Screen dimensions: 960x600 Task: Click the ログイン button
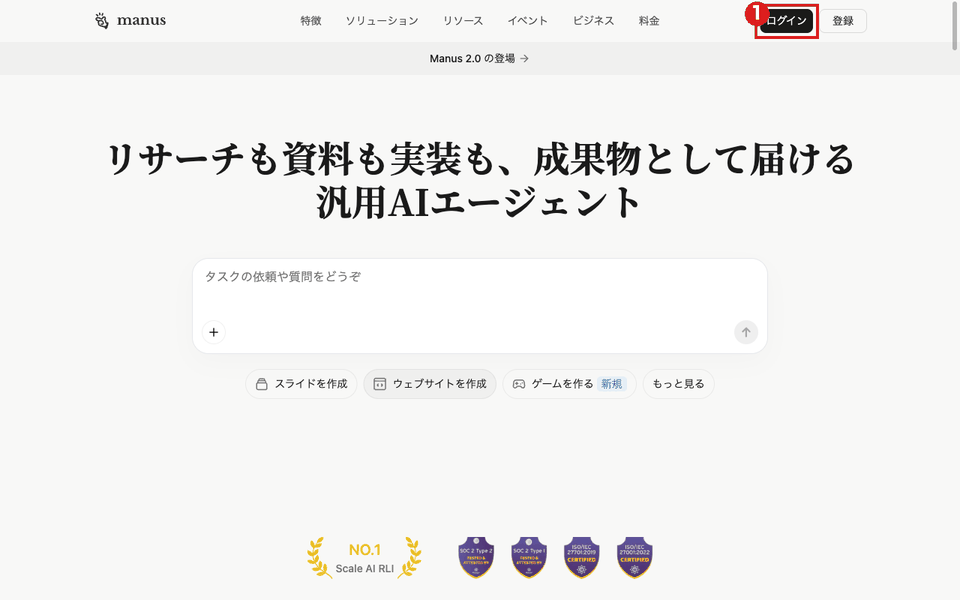pos(786,21)
